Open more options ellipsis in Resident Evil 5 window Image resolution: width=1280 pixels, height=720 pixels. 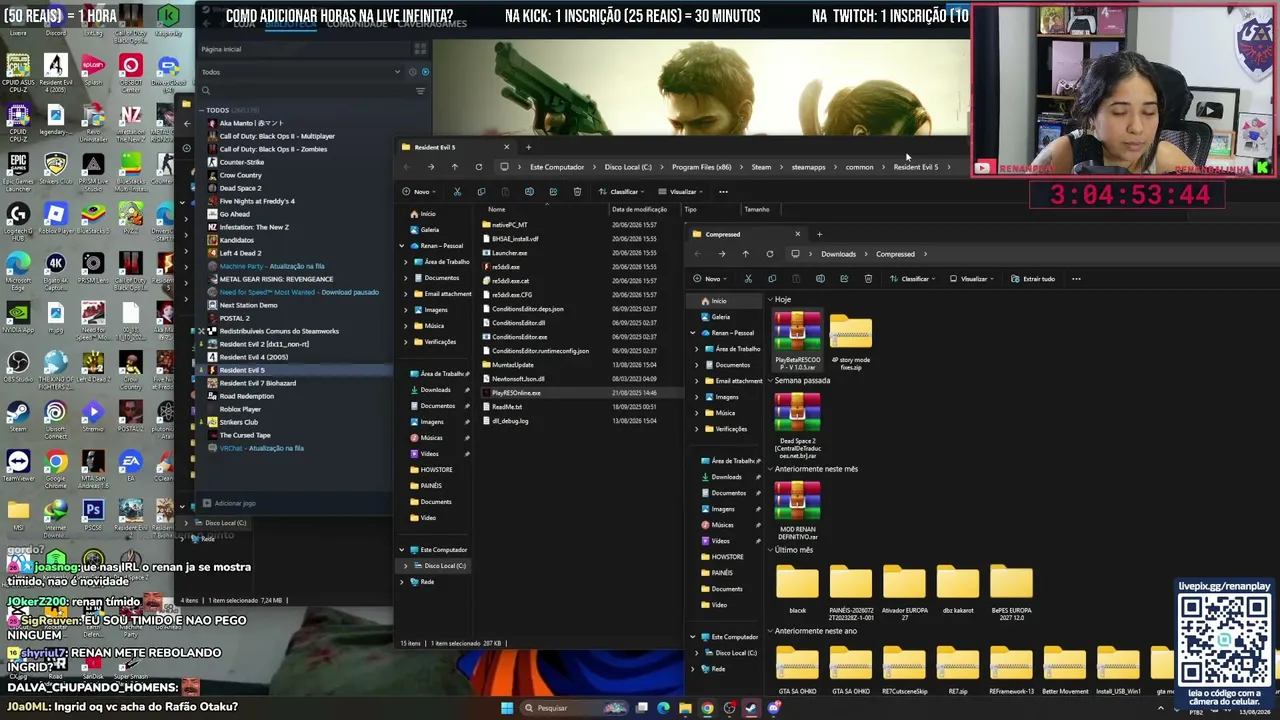[723, 192]
